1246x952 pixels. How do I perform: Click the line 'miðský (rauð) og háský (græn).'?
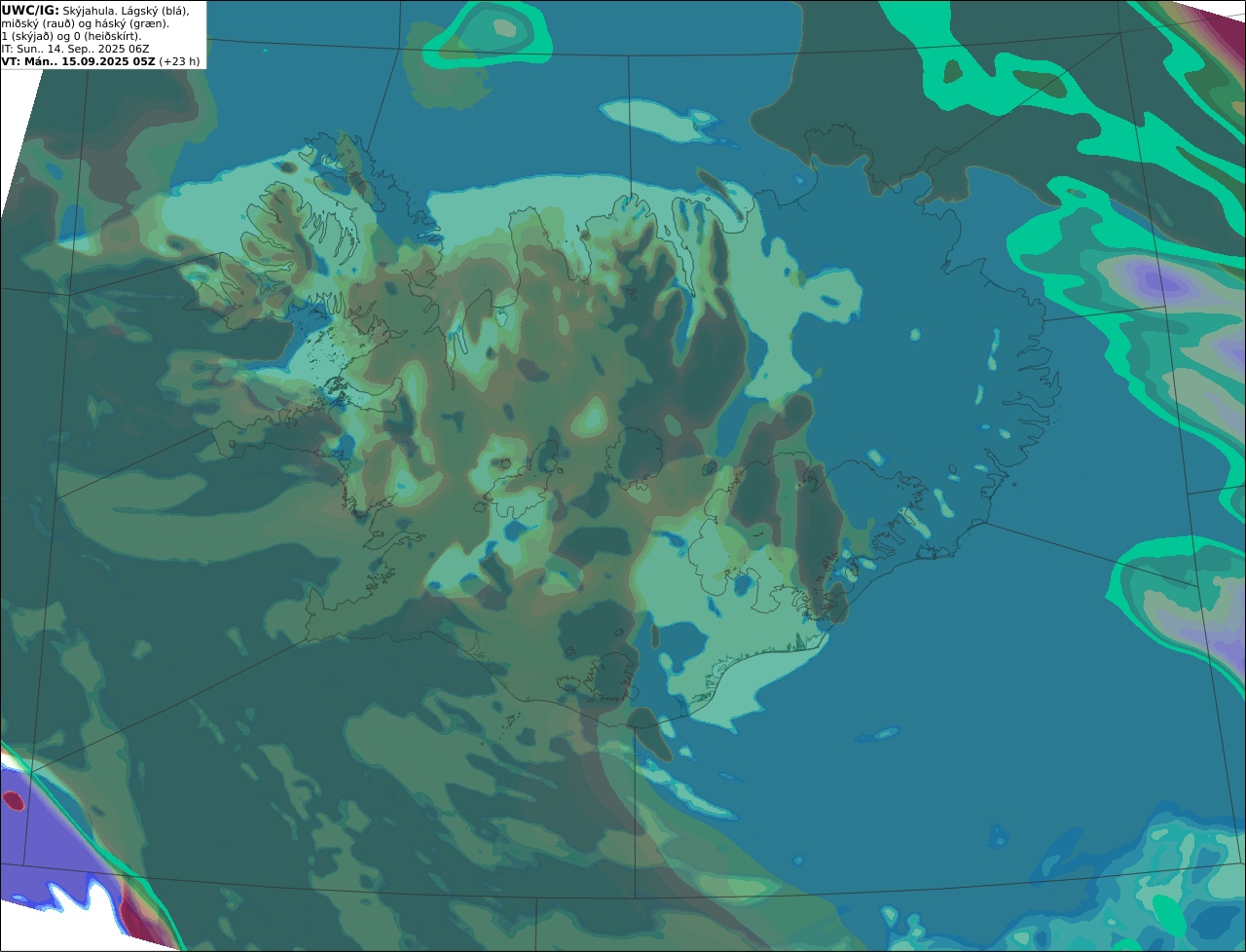(x=85, y=23)
